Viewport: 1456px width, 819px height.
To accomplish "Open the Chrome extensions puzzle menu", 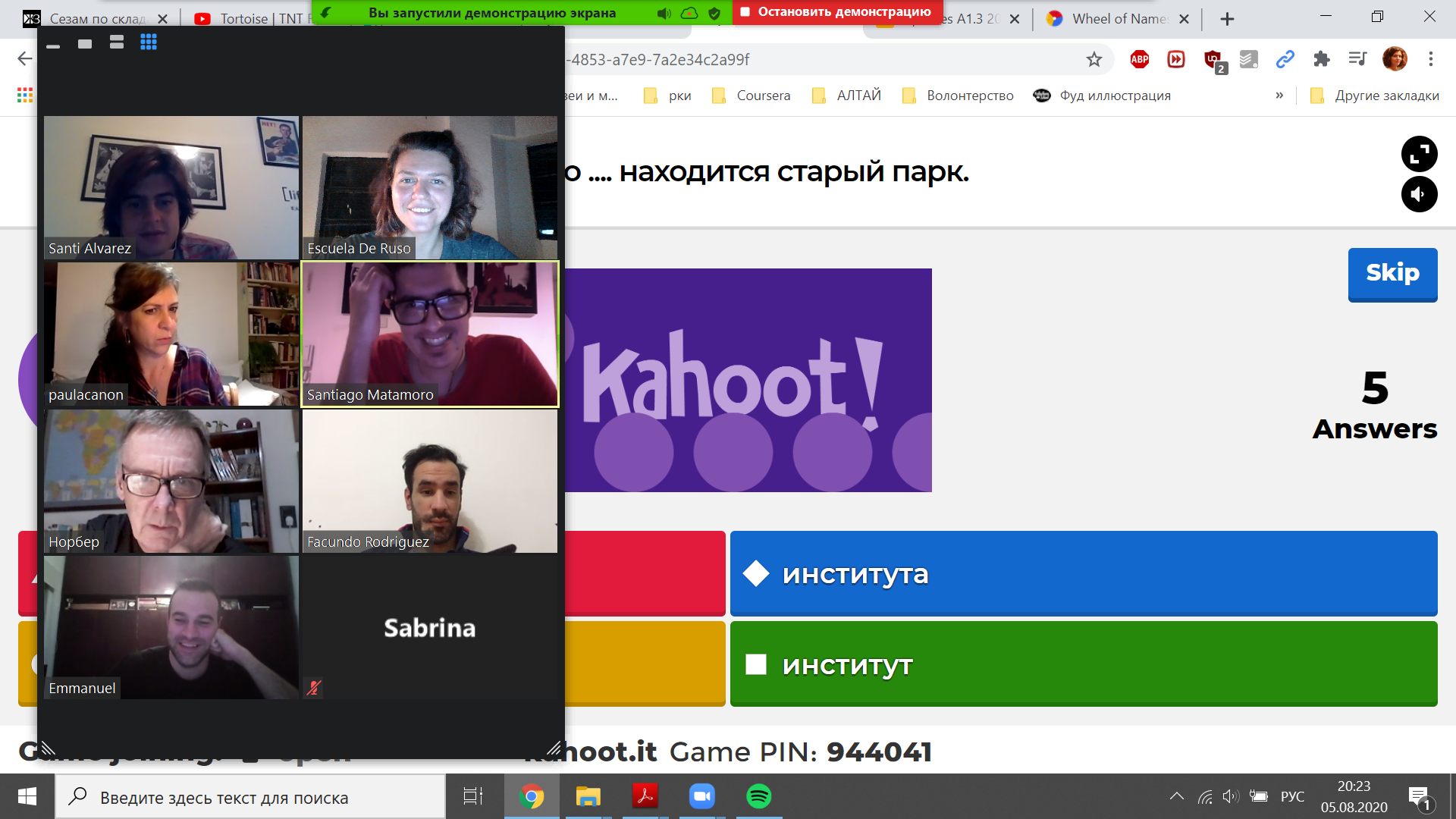I will [1322, 59].
